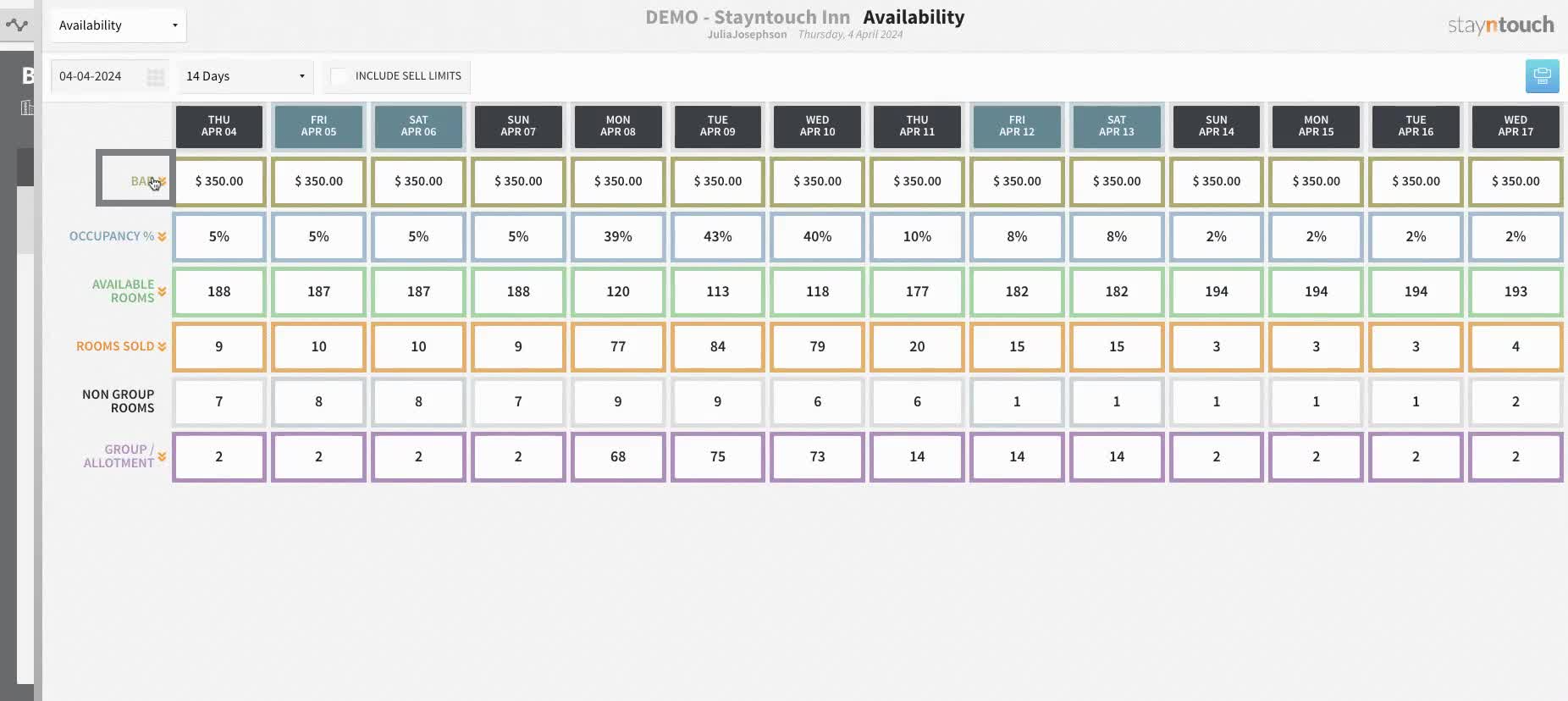Expand the Group / Allotment row
Image resolution: width=1568 pixels, height=701 pixels.
(x=162, y=456)
